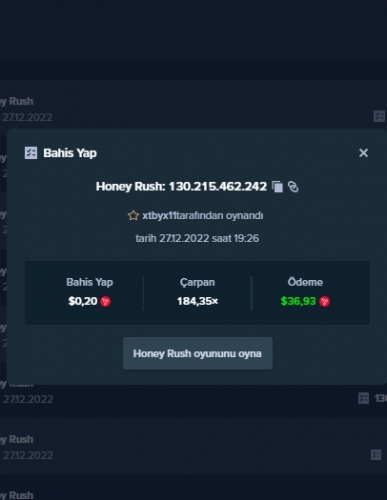Click the bet link icon beside the ID
Screen dimensions: 387x500
pyautogui.click(x=293, y=187)
